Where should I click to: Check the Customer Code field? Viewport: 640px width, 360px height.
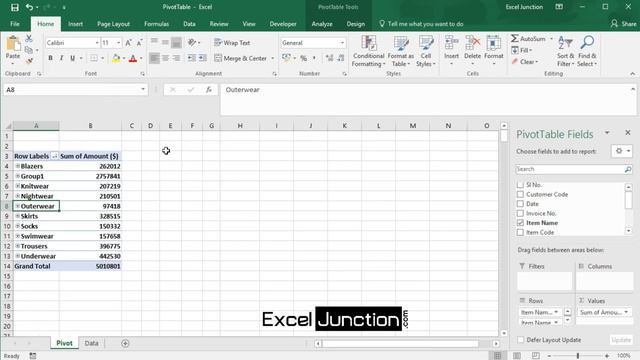pyautogui.click(x=520, y=194)
